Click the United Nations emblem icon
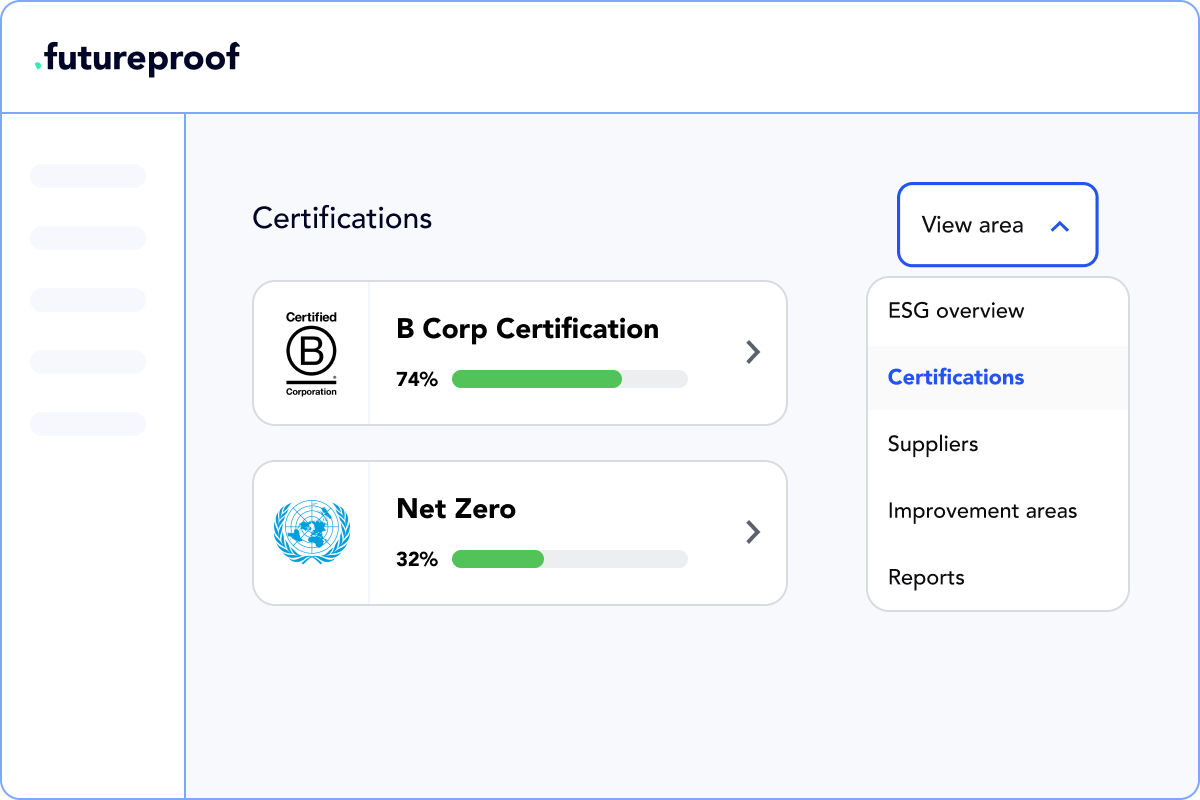Image resolution: width=1200 pixels, height=800 pixels. [311, 533]
